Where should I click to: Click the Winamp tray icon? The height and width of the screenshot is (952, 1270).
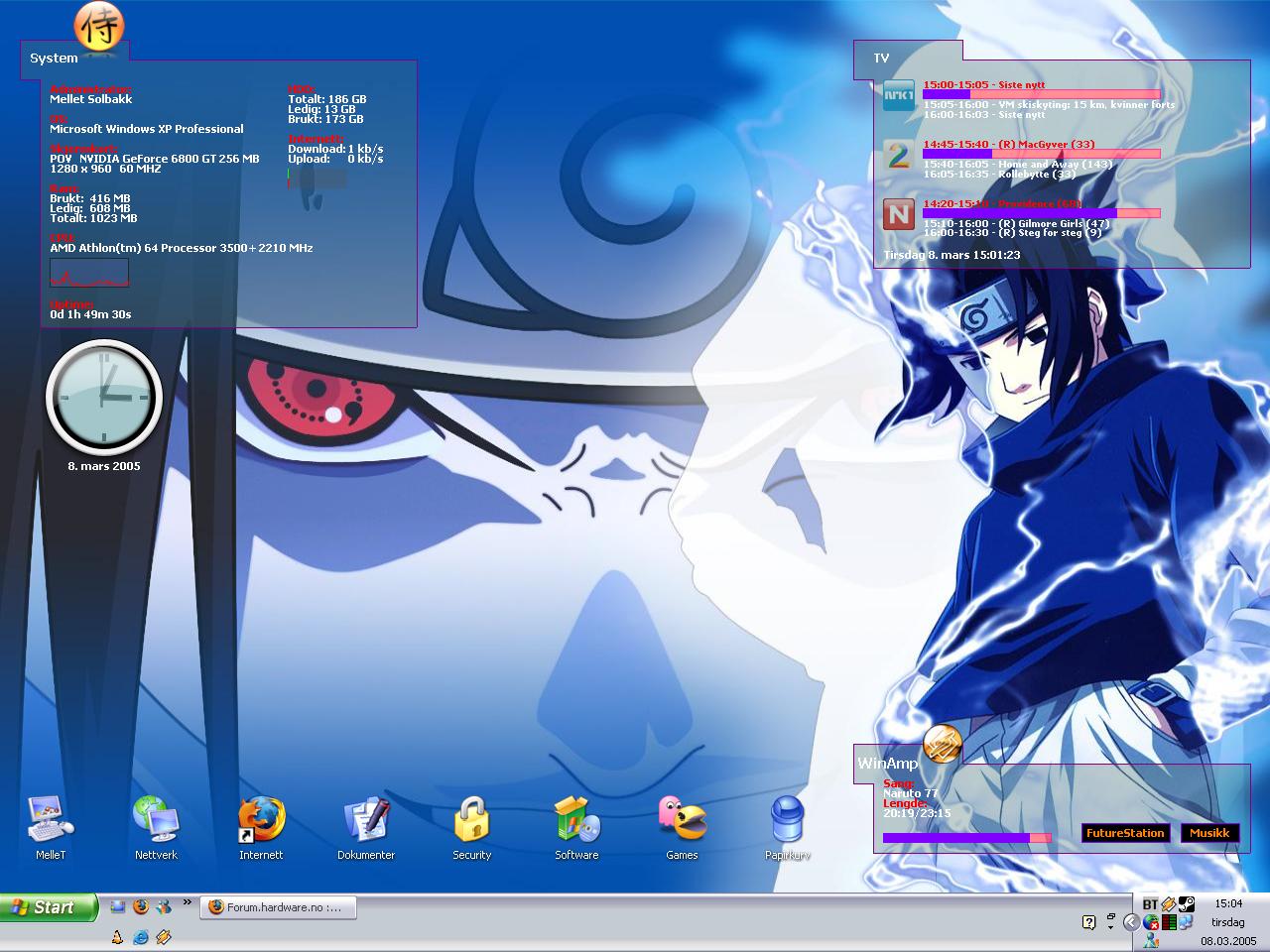point(1169,903)
